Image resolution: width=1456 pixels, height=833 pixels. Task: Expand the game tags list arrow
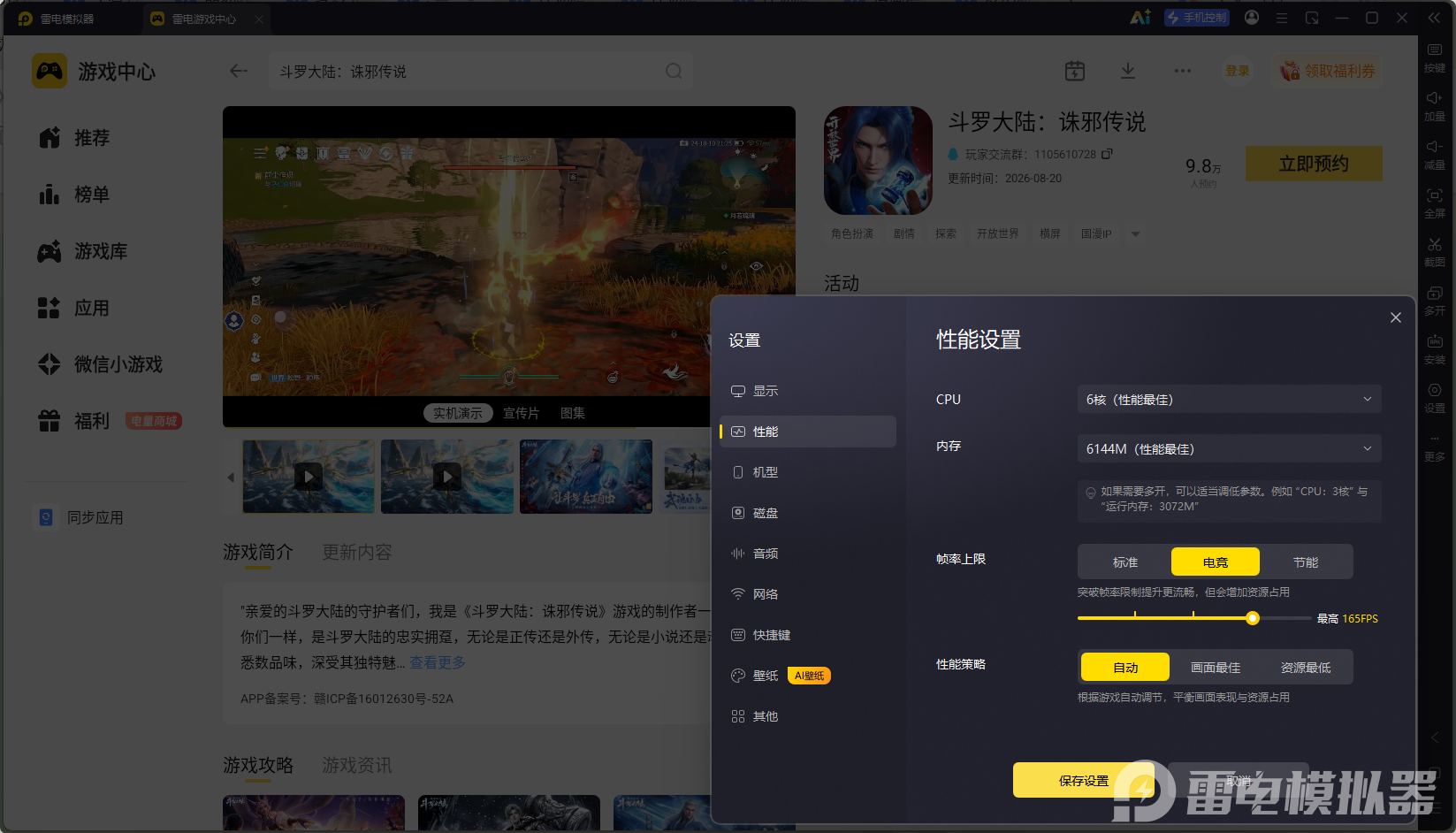coord(1135,234)
